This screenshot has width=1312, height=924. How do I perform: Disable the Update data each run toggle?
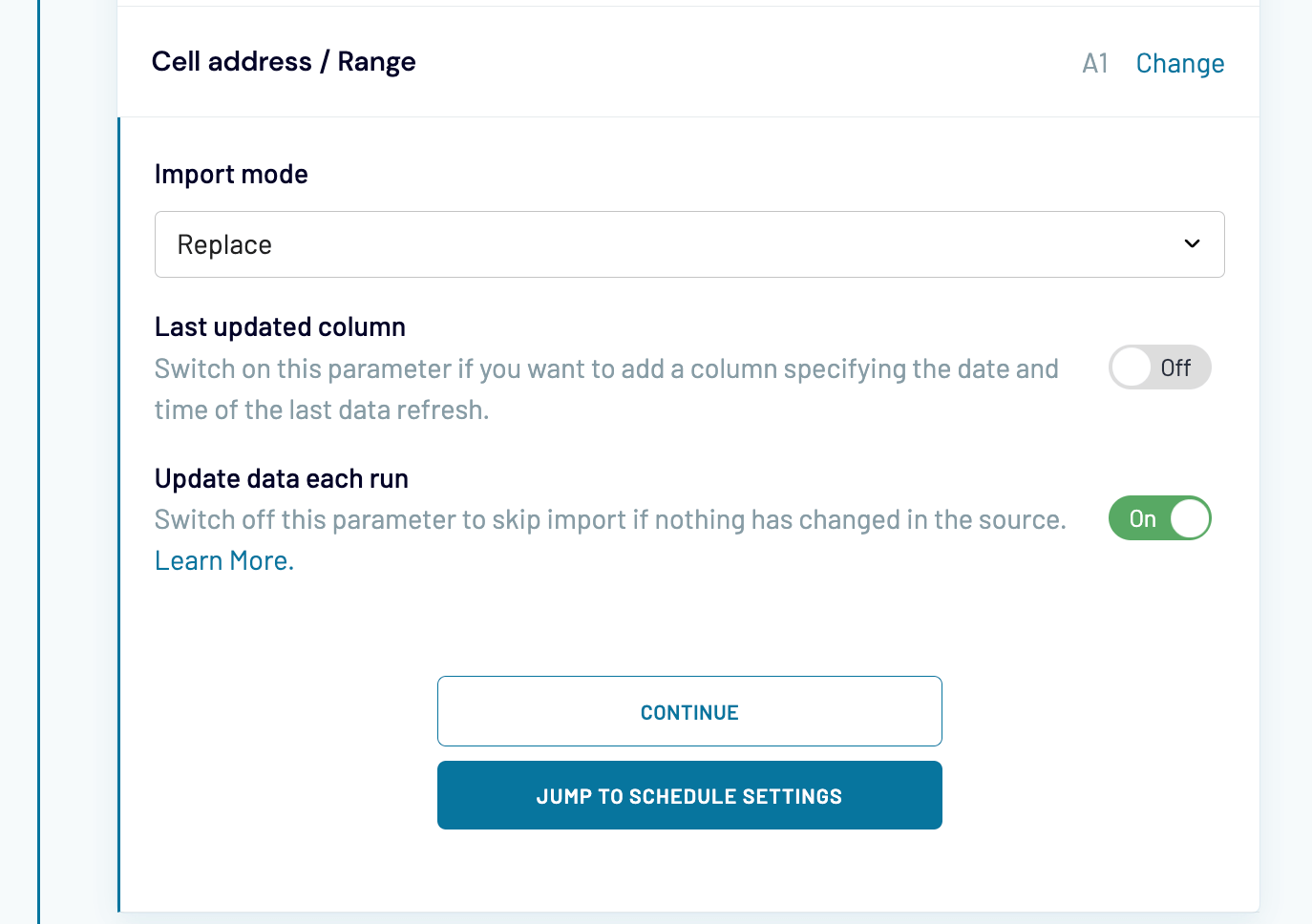click(1159, 518)
